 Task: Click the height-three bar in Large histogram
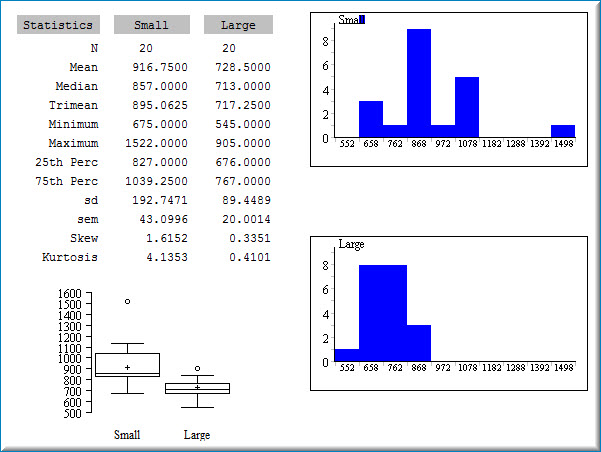pyautogui.click(x=419, y=343)
